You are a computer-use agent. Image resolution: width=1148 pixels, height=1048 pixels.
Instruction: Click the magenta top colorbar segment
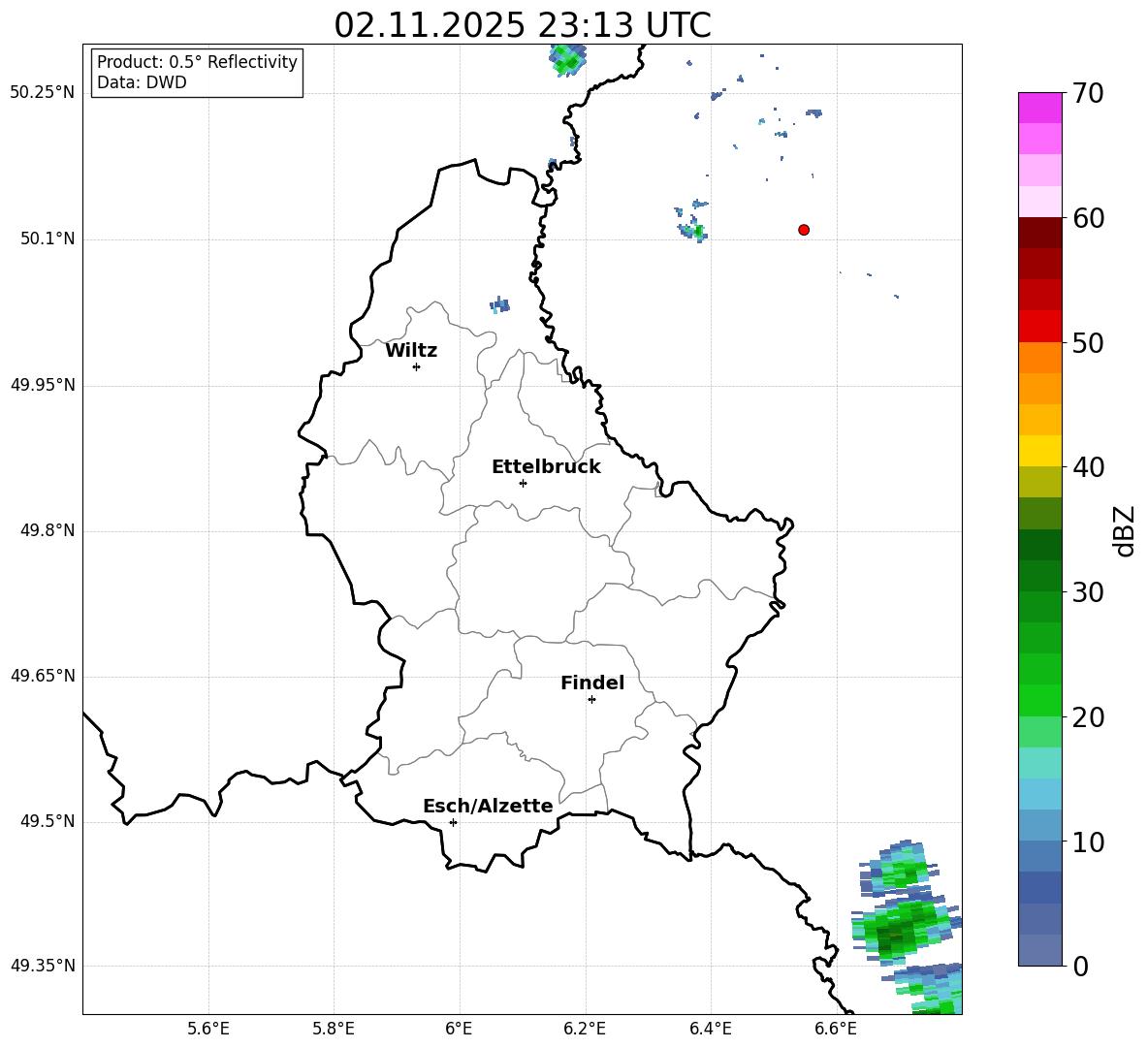point(1040,108)
